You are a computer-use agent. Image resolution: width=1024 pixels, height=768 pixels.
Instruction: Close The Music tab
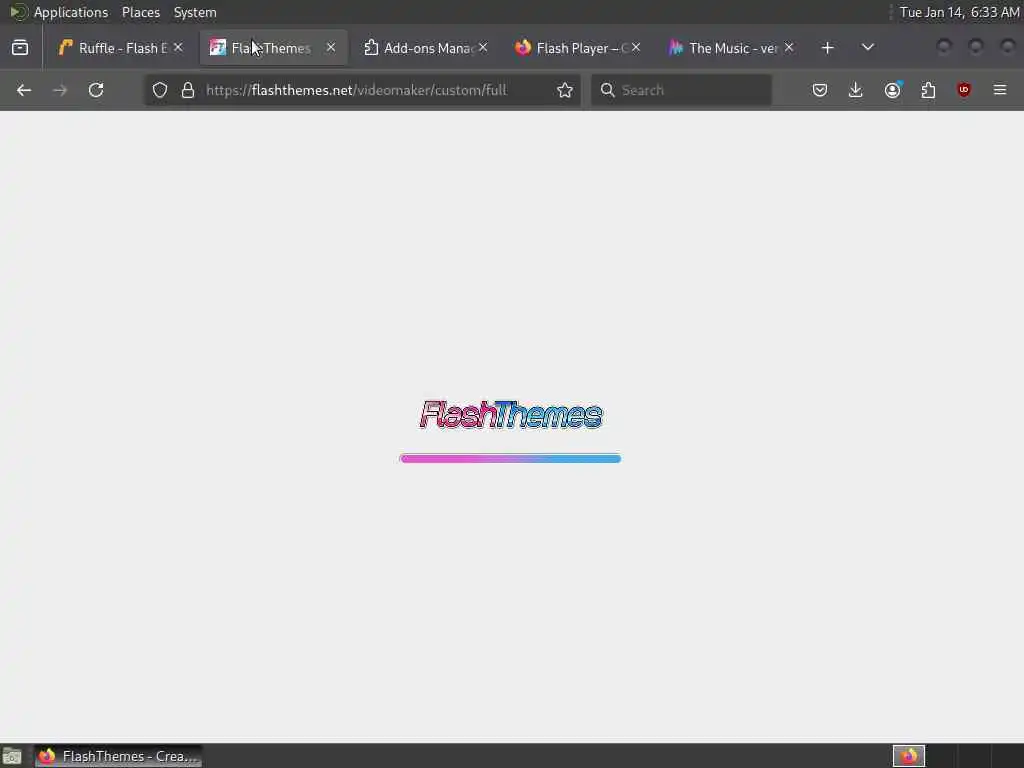tap(789, 48)
